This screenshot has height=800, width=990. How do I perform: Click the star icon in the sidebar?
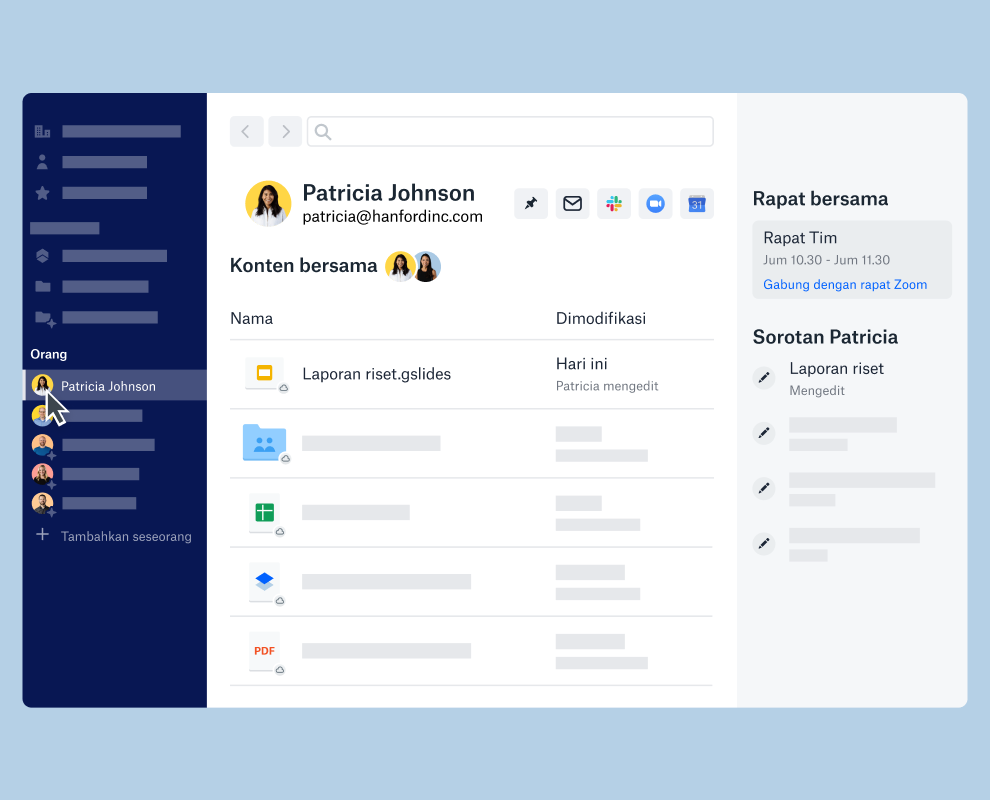pyautogui.click(x=42, y=193)
